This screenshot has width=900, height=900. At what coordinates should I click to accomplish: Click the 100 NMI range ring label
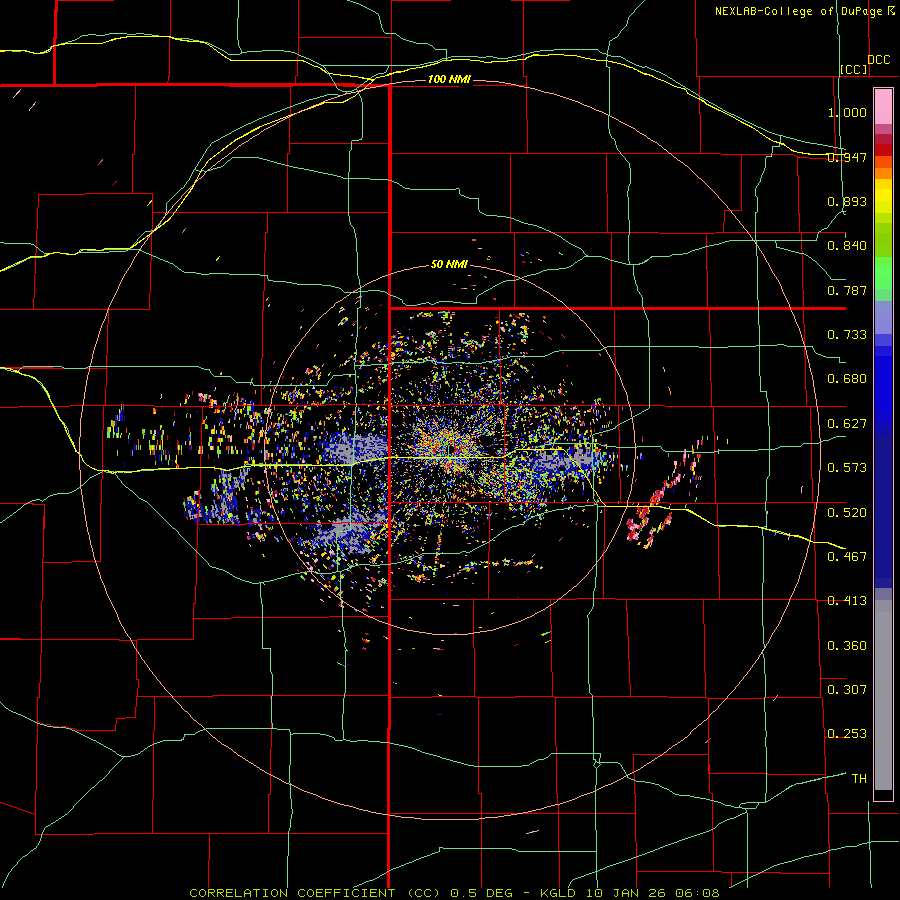(x=449, y=79)
